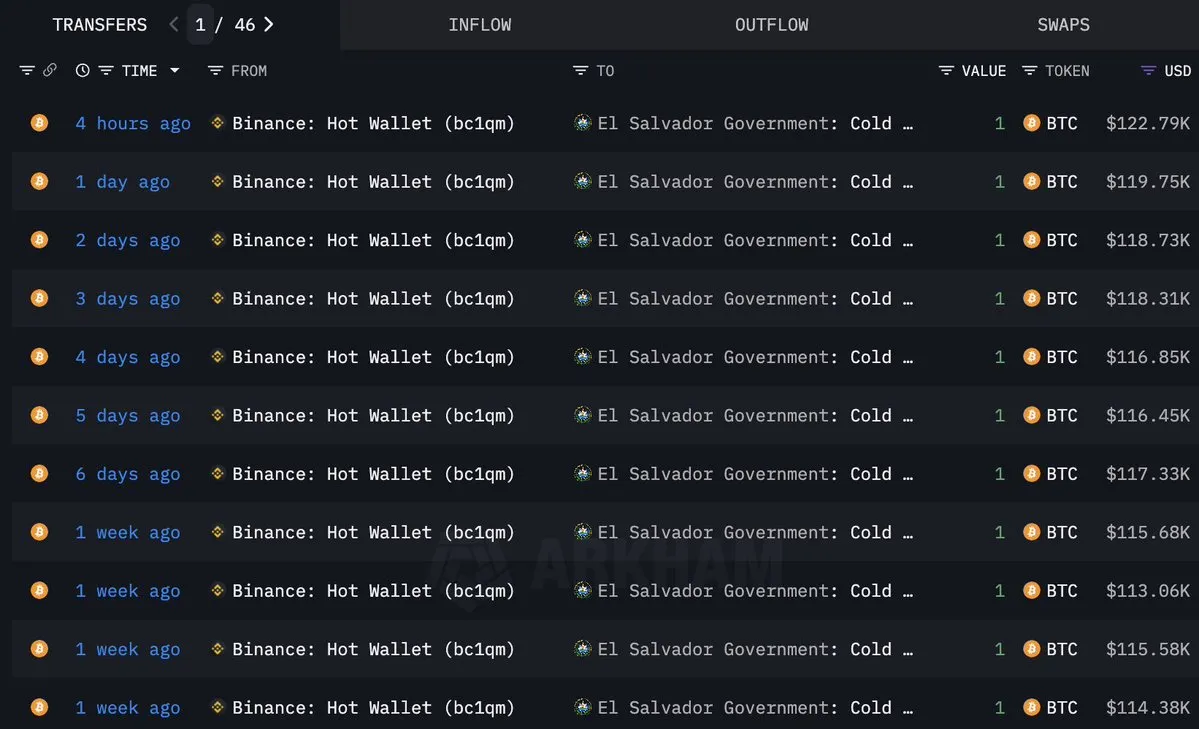
Task: Click the Bitcoin chain icon in '5 days ago' row
Action: coord(39,415)
